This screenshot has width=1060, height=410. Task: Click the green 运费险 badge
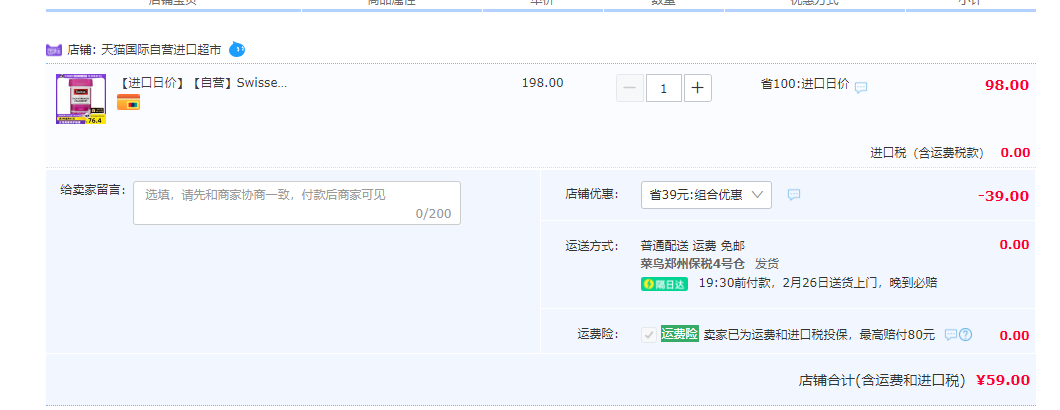click(679, 334)
